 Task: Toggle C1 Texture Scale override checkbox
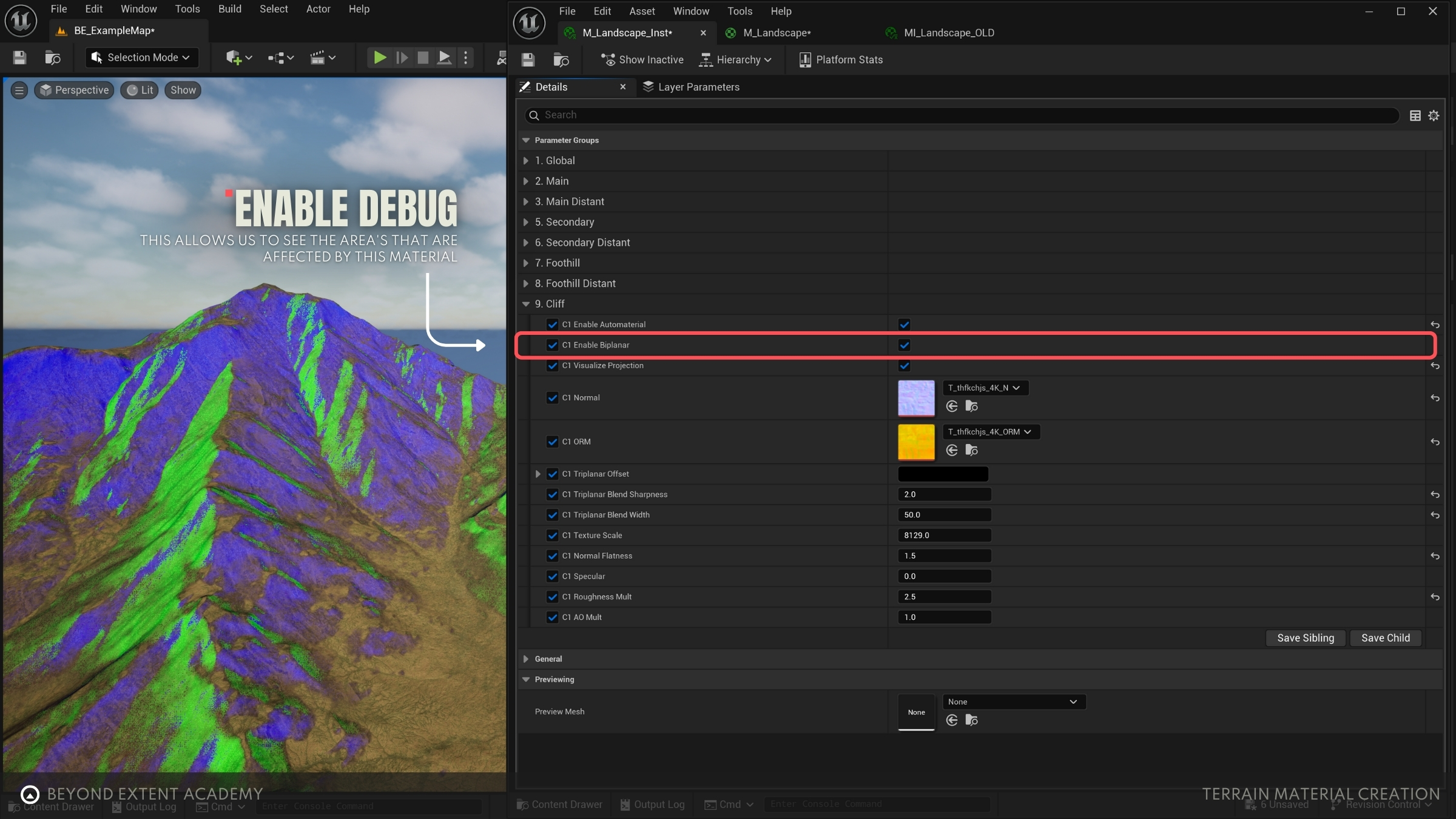552,535
